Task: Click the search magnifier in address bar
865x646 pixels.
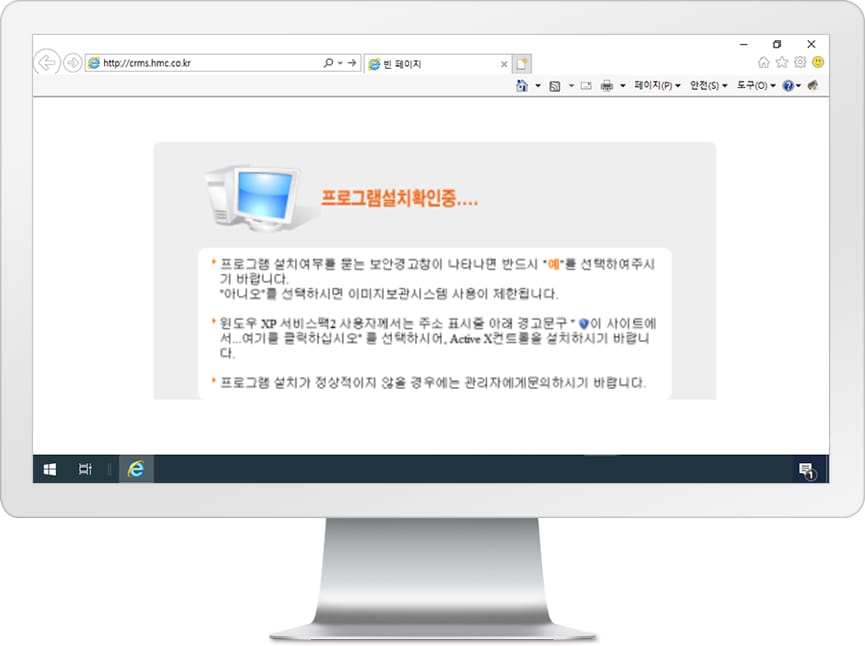Action: 328,63
